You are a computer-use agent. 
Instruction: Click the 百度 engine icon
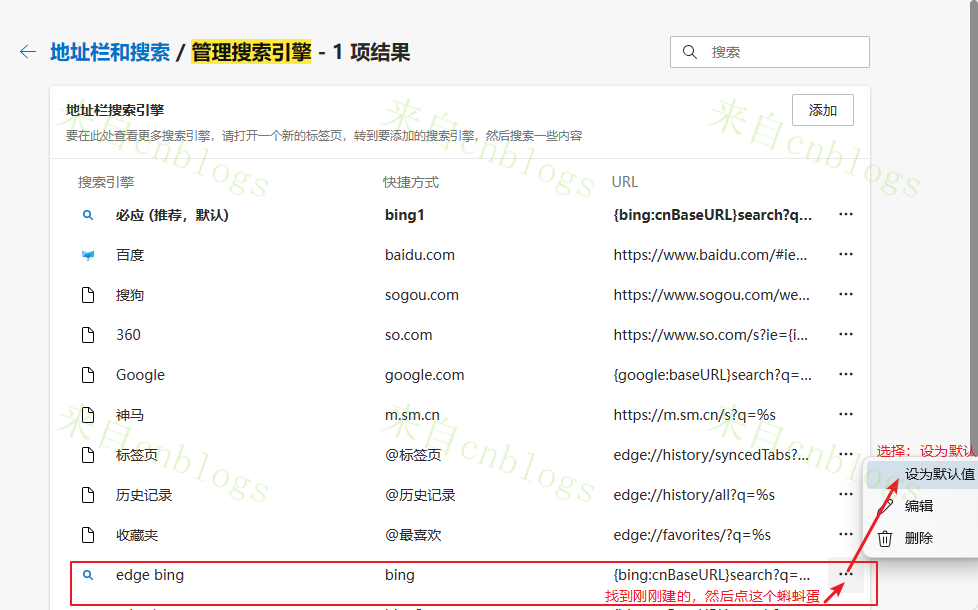tap(88, 255)
